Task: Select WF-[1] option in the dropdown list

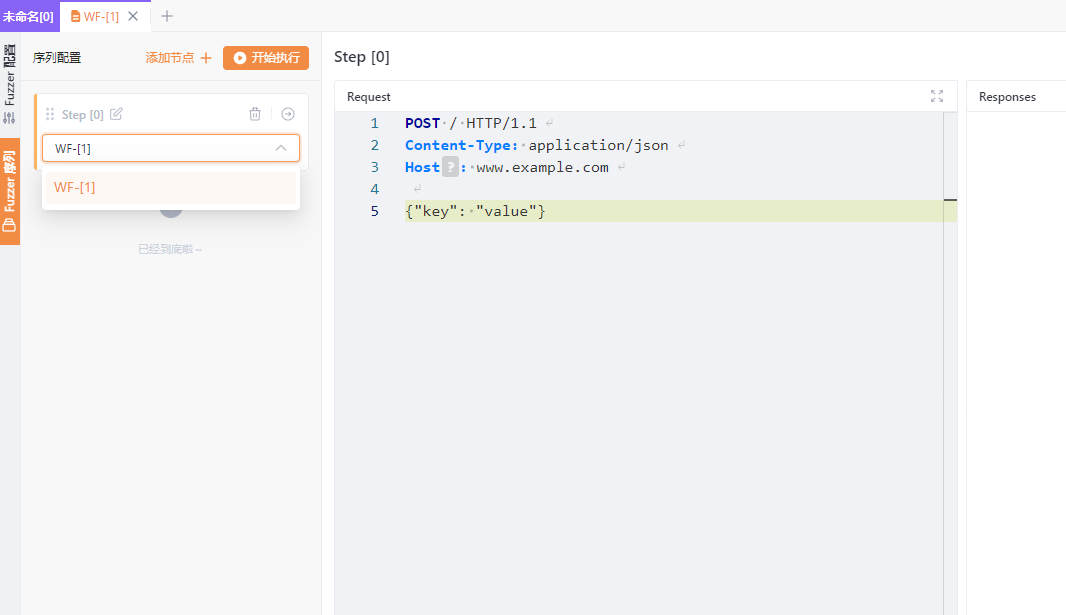Action: coord(170,188)
